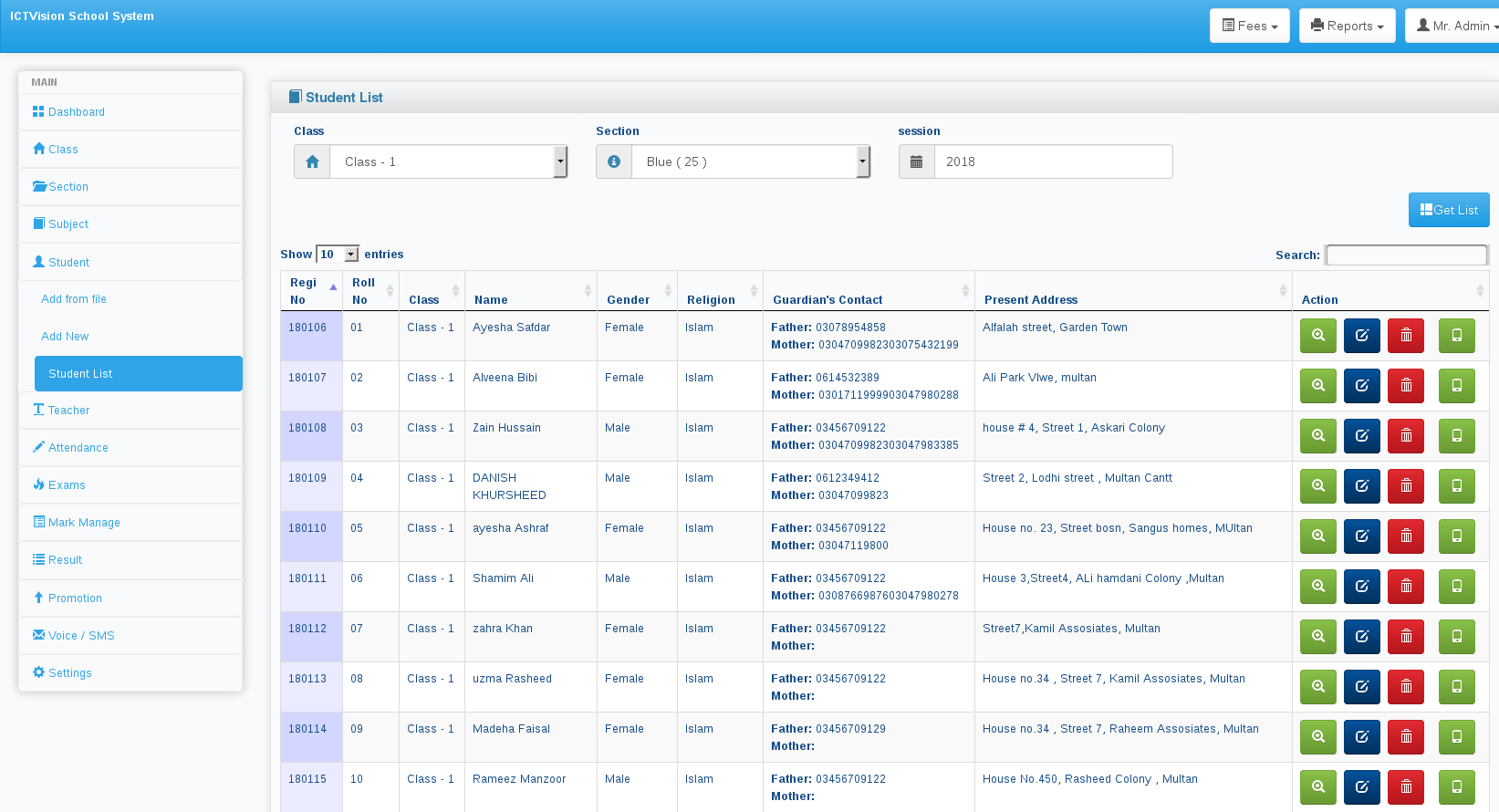
Task: Click mobile icon for Rameez Manzoor
Action: 1457,787
